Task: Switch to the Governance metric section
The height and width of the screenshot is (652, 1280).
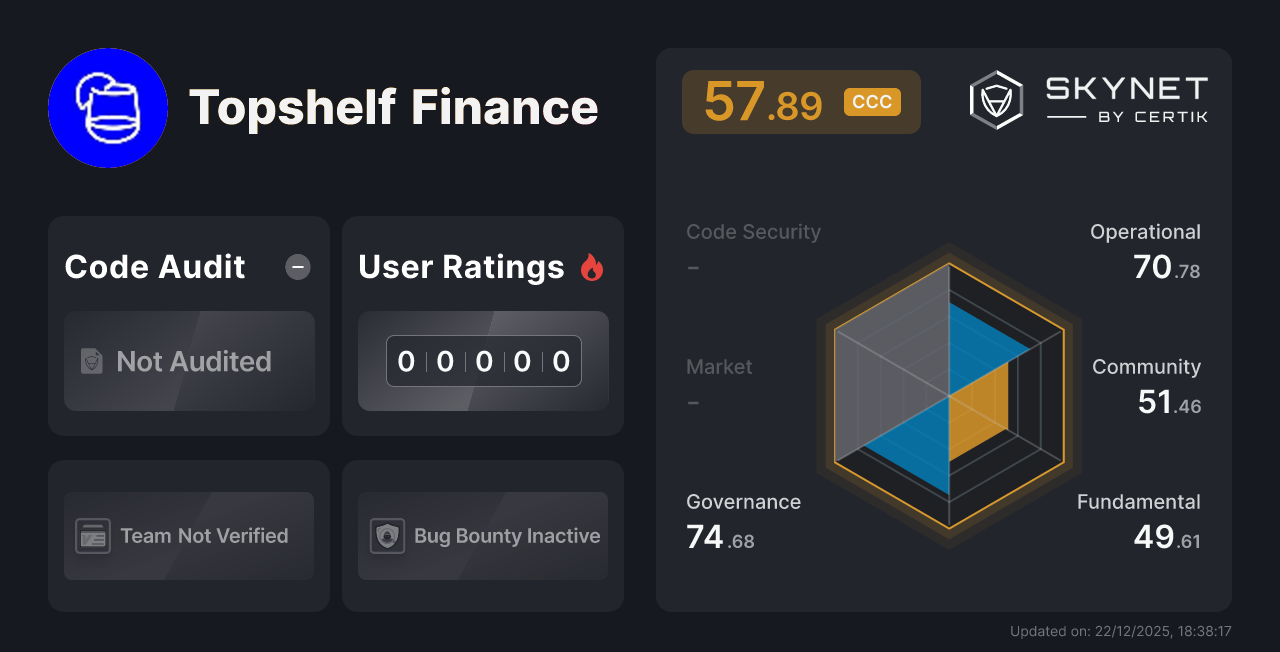Action: (742, 501)
